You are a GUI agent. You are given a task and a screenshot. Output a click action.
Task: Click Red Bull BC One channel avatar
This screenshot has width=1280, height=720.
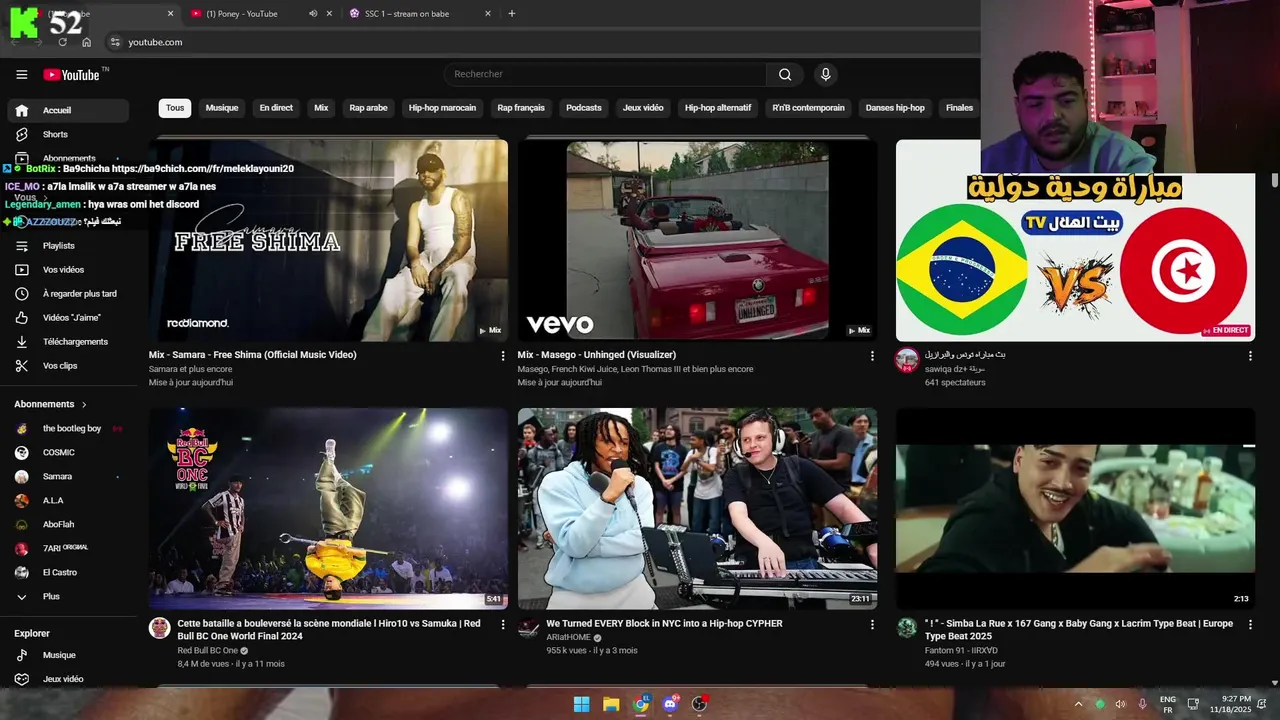160,628
